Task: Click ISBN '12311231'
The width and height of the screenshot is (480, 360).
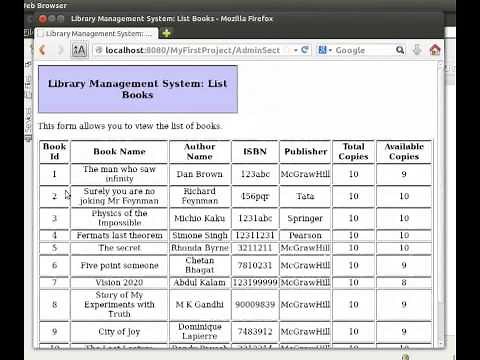Action: click(x=255, y=235)
